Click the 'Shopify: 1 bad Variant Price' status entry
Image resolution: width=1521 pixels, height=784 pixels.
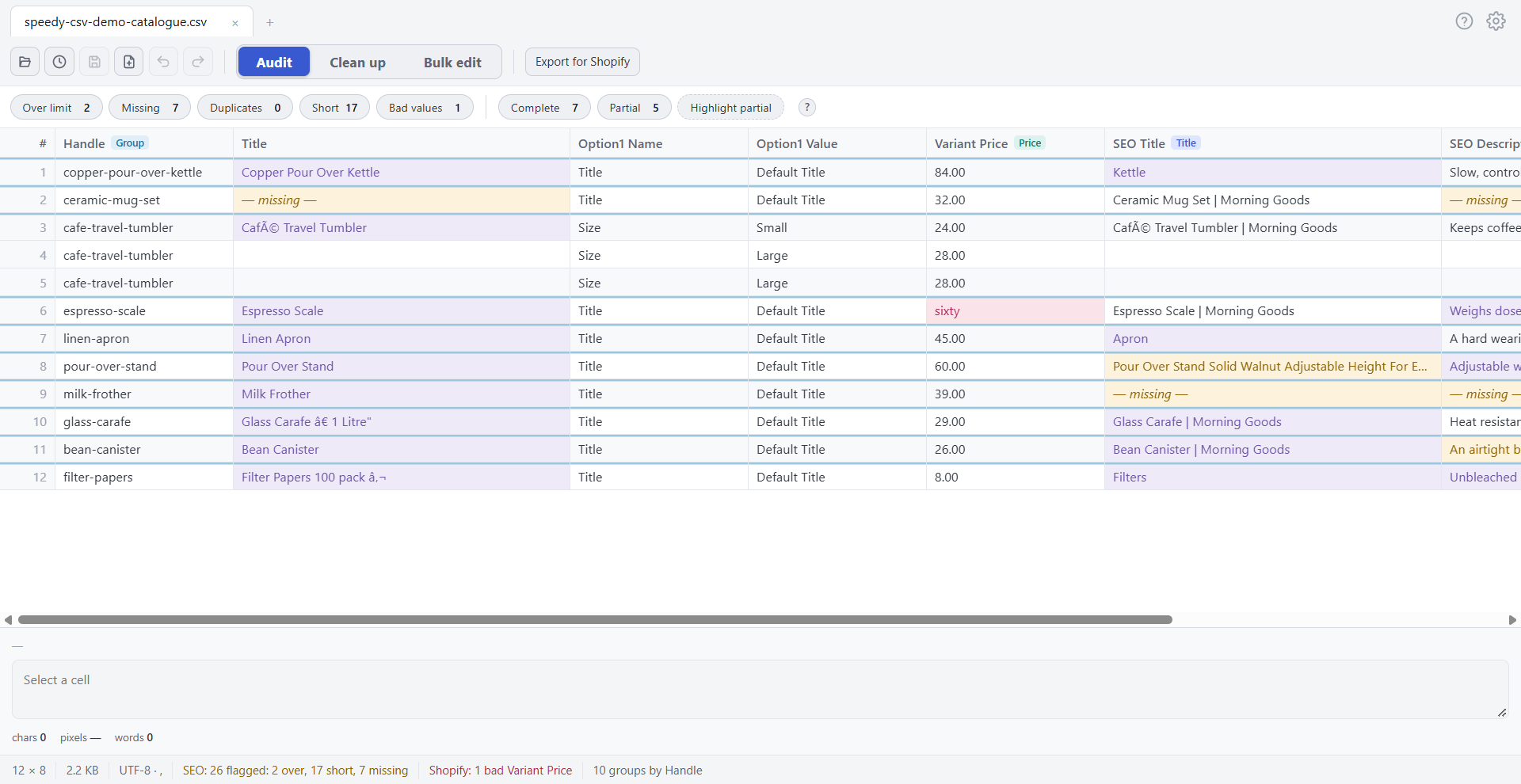coord(501,771)
